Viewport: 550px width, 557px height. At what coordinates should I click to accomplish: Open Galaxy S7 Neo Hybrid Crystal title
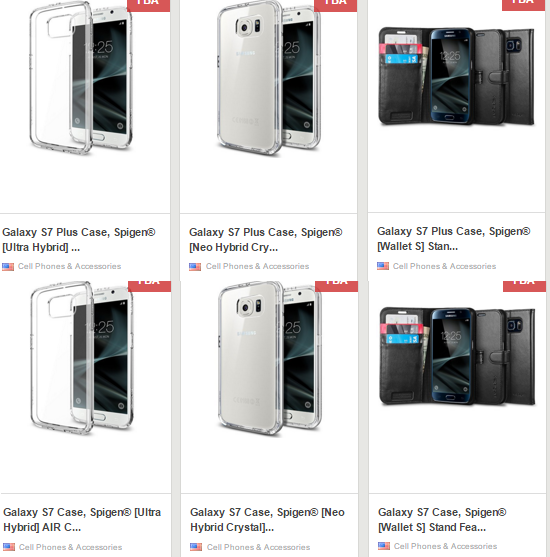tap(267, 520)
